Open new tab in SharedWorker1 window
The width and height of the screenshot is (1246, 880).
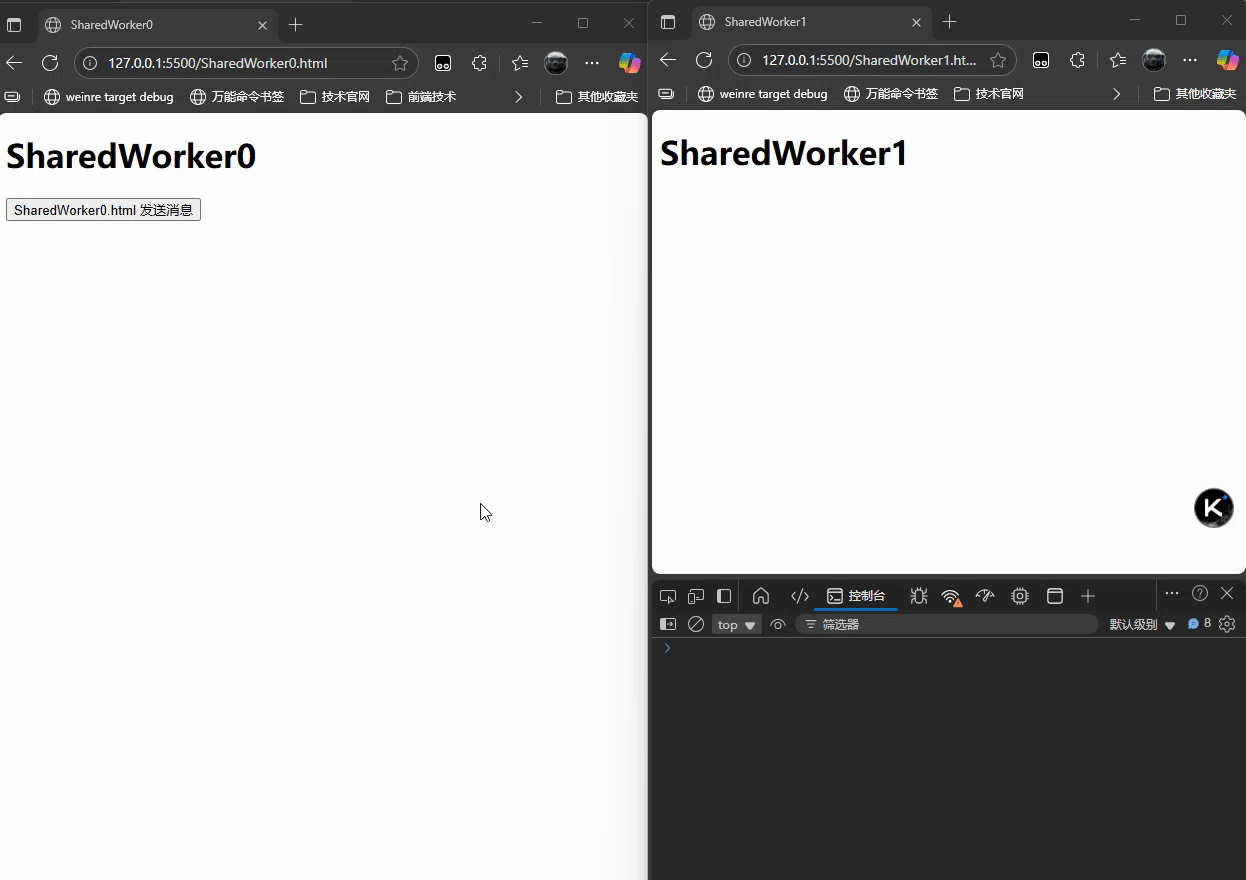pos(949,21)
